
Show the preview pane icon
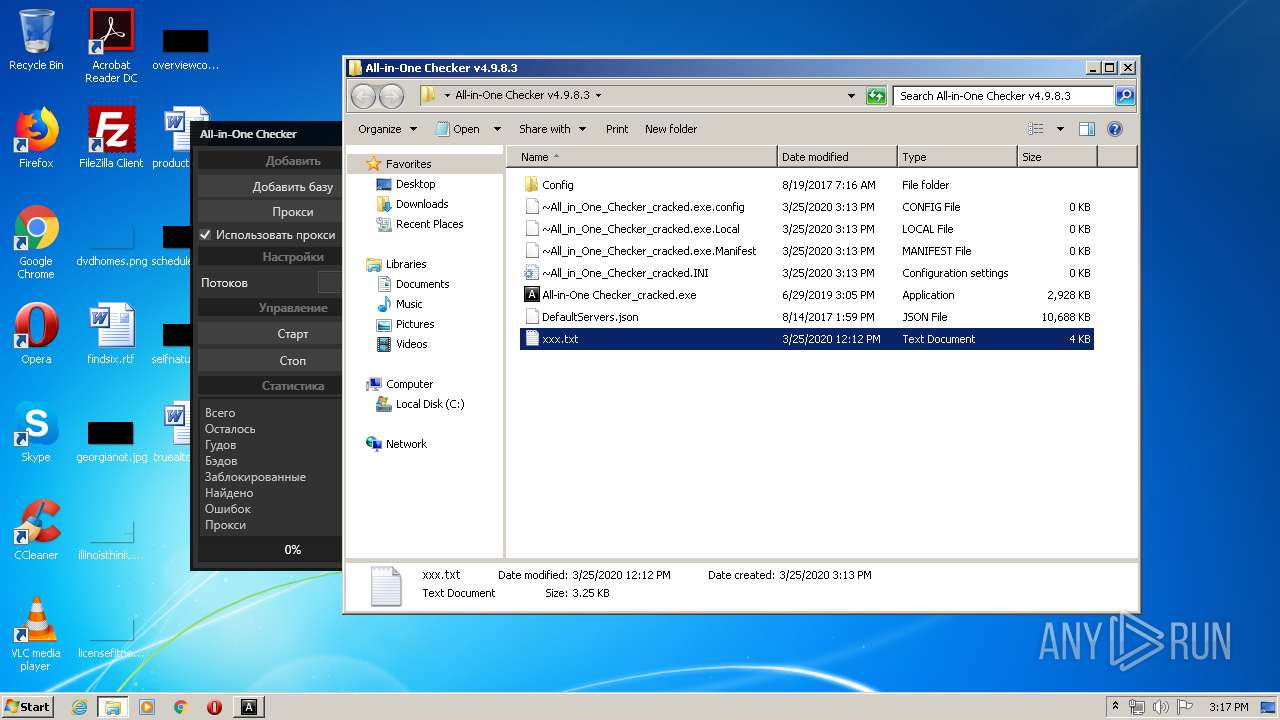(1087, 129)
